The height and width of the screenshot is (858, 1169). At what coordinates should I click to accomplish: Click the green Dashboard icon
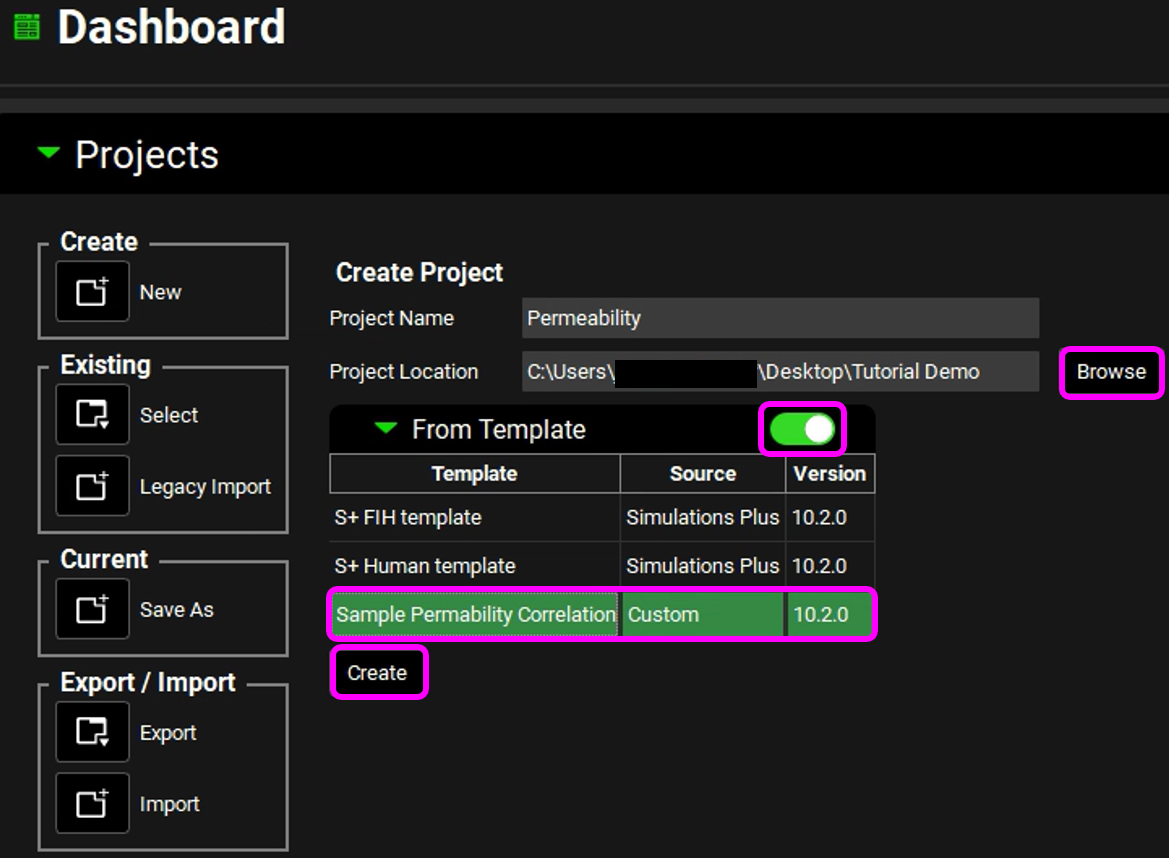(x=27, y=27)
